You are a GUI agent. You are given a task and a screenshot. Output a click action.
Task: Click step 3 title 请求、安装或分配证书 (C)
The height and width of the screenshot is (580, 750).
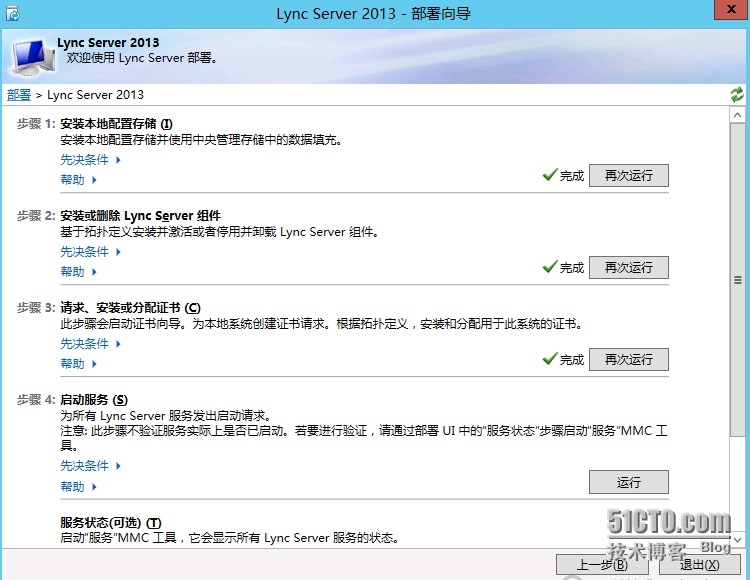point(131,307)
